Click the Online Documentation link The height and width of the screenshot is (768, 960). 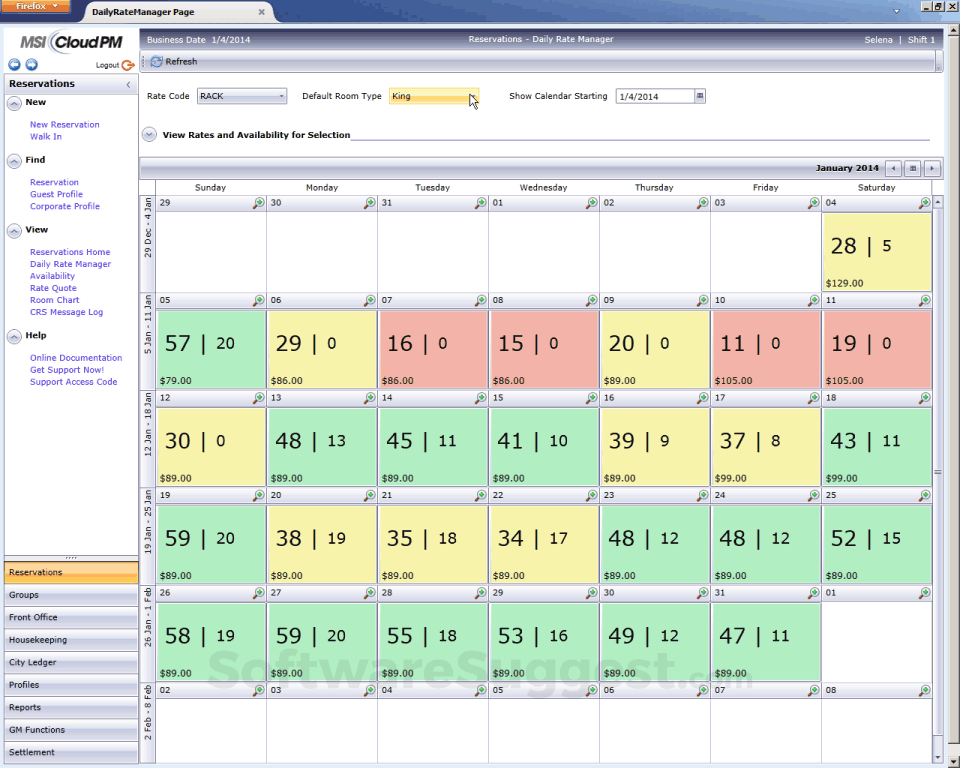76,358
